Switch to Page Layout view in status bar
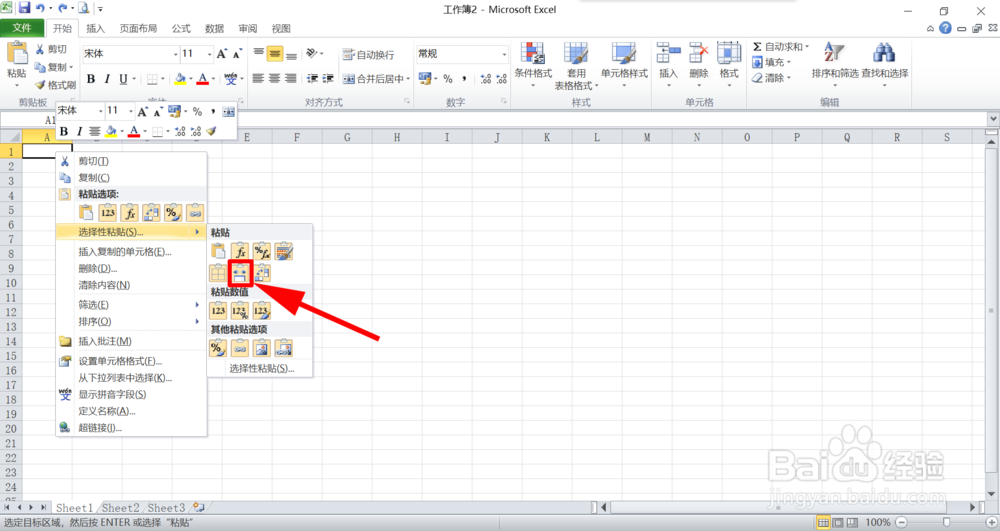Screen dimensions: 1000x531 (838, 522)
